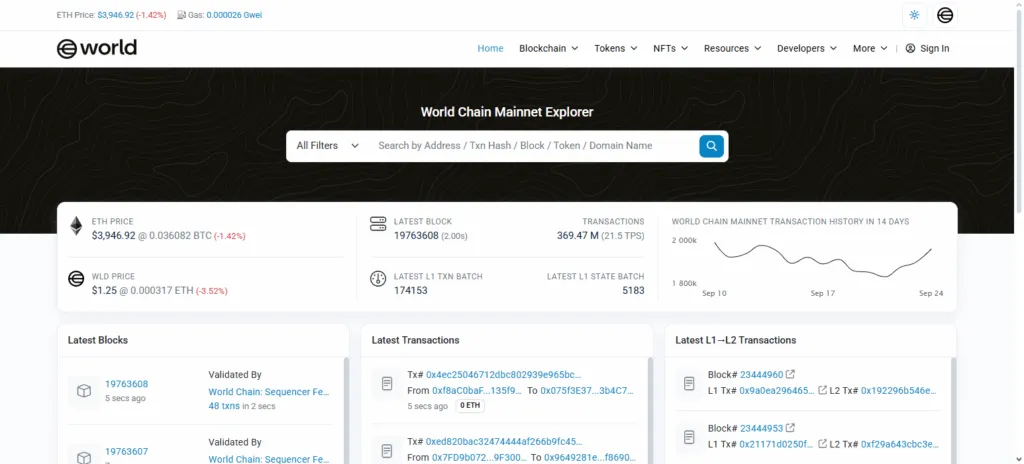This screenshot has width=1024, height=464.
Task: Expand the Blockchain menu
Action: [549, 48]
